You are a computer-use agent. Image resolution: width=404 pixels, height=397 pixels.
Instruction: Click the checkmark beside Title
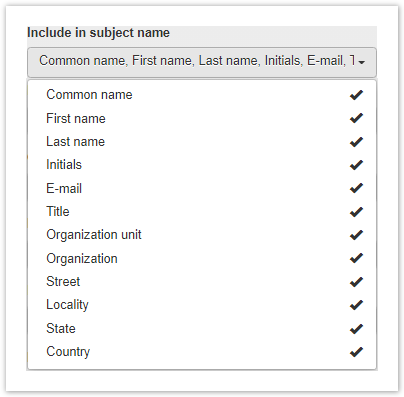coord(356,212)
